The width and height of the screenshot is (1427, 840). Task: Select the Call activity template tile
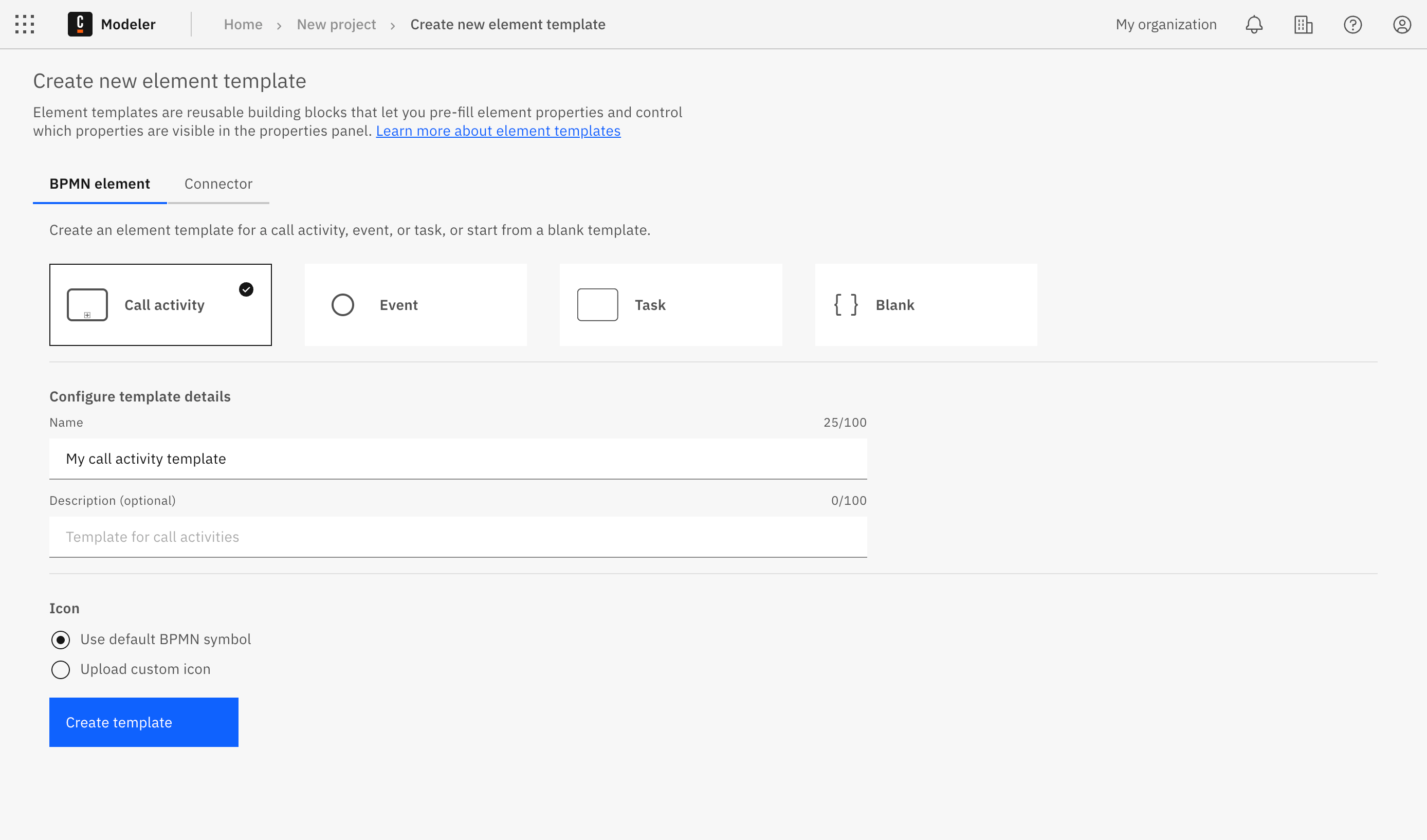[160, 305]
